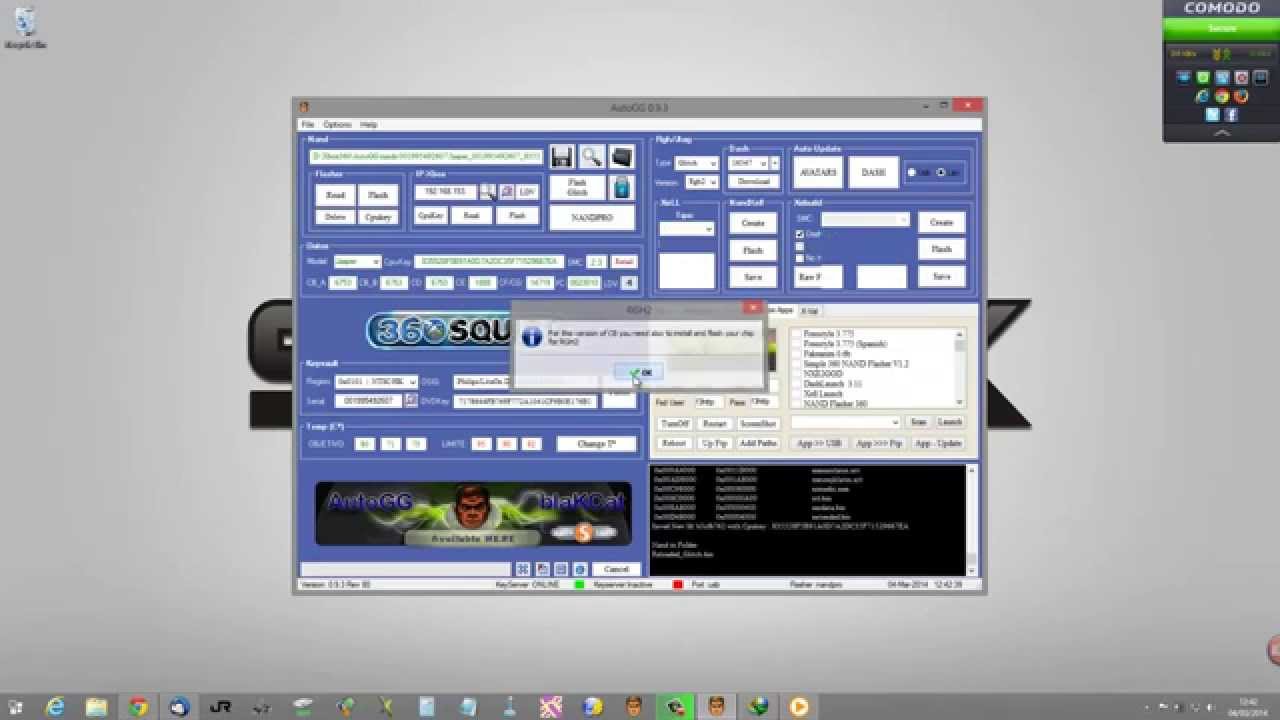
Task: Click the ScreenShot button
Action: tap(758, 424)
